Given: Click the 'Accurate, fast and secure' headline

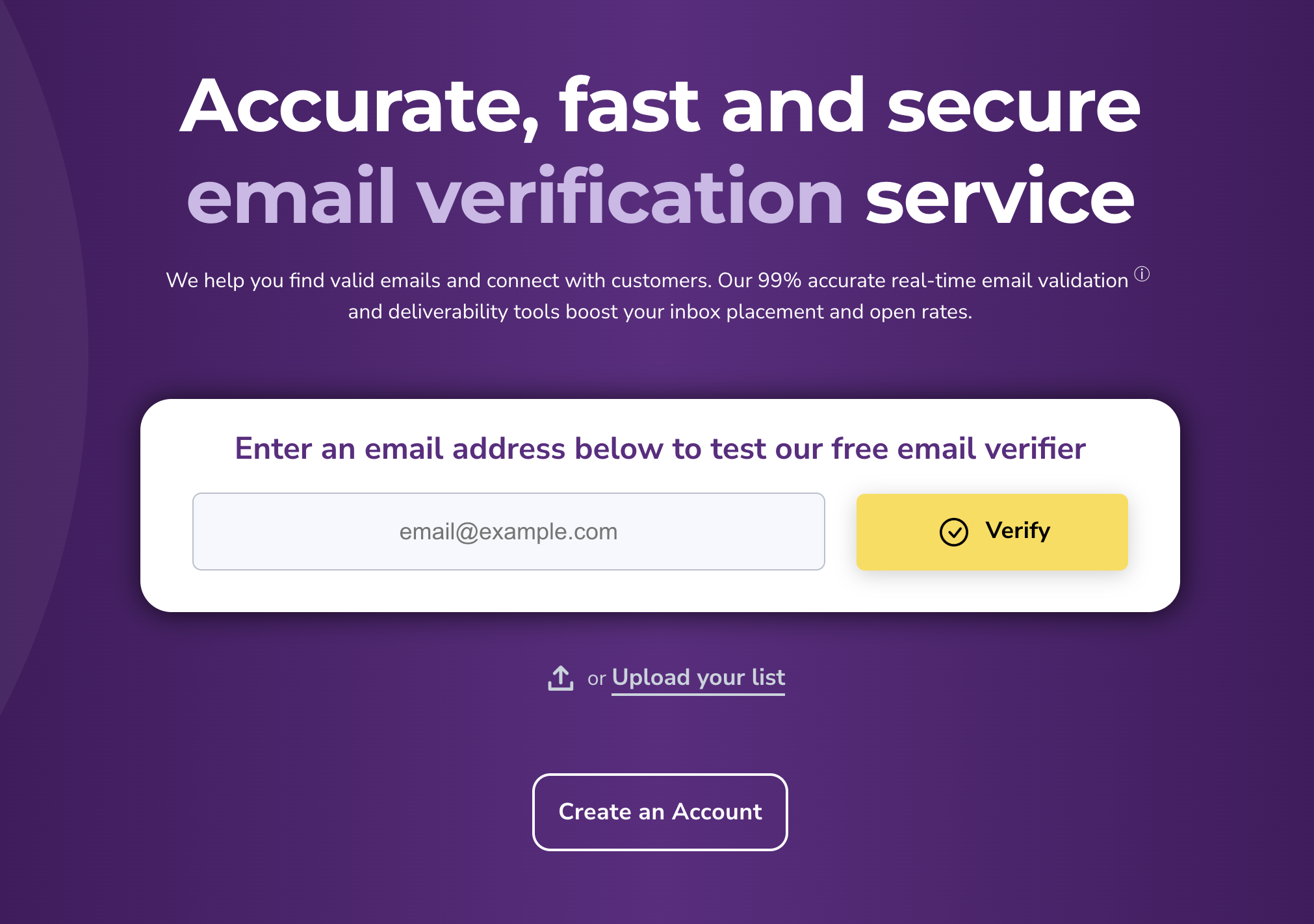Looking at the screenshot, I should pyautogui.click(x=660, y=105).
